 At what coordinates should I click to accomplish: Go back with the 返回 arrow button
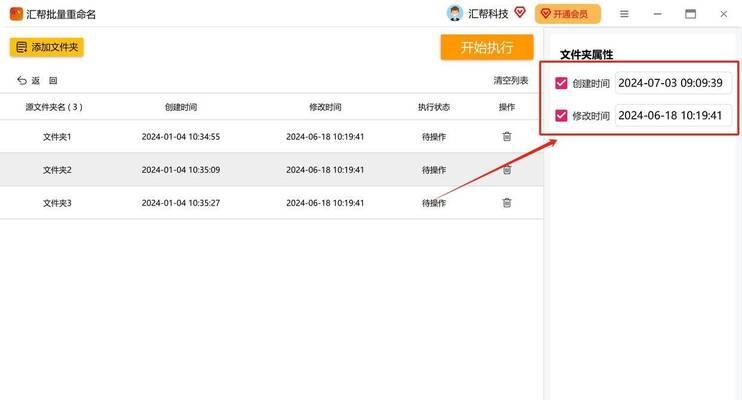(28, 80)
